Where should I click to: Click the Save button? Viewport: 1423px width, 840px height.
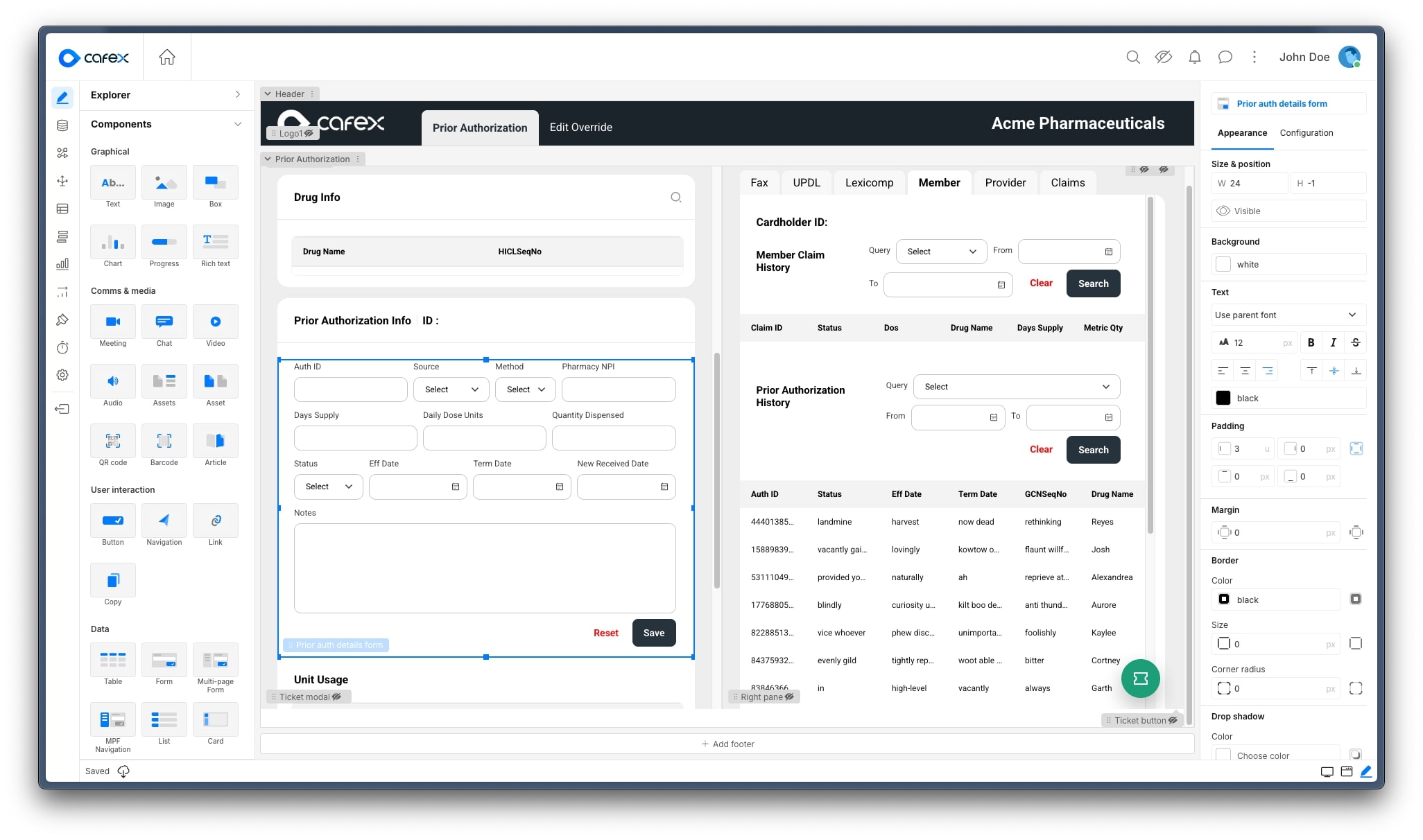click(653, 633)
